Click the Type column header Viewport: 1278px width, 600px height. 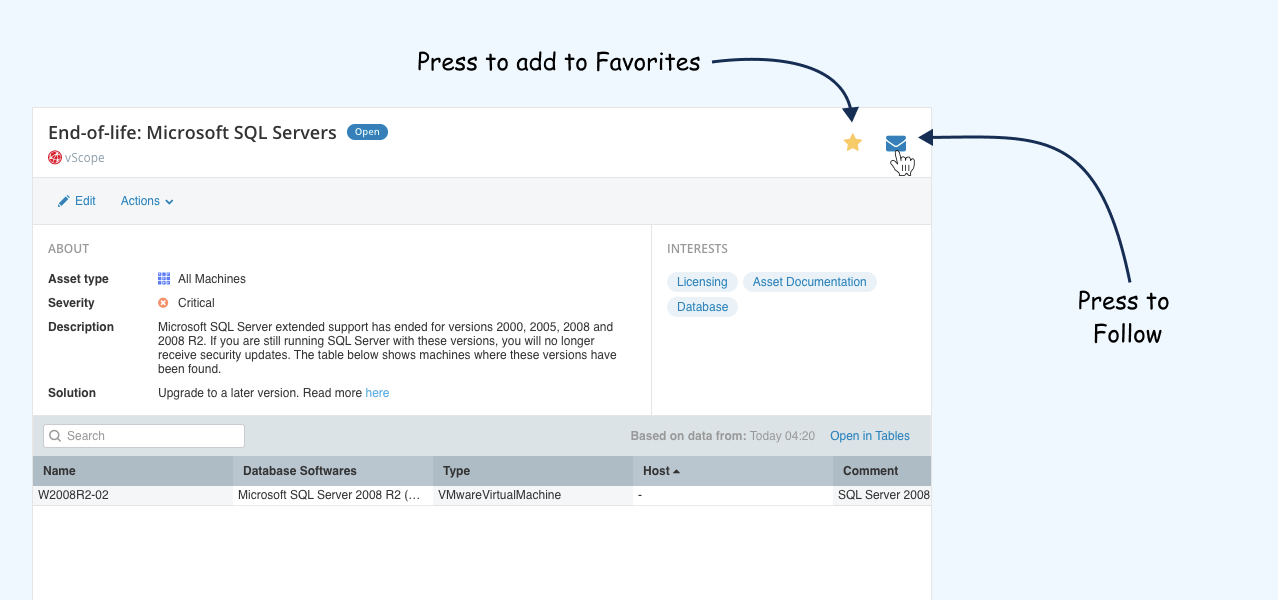533,470
